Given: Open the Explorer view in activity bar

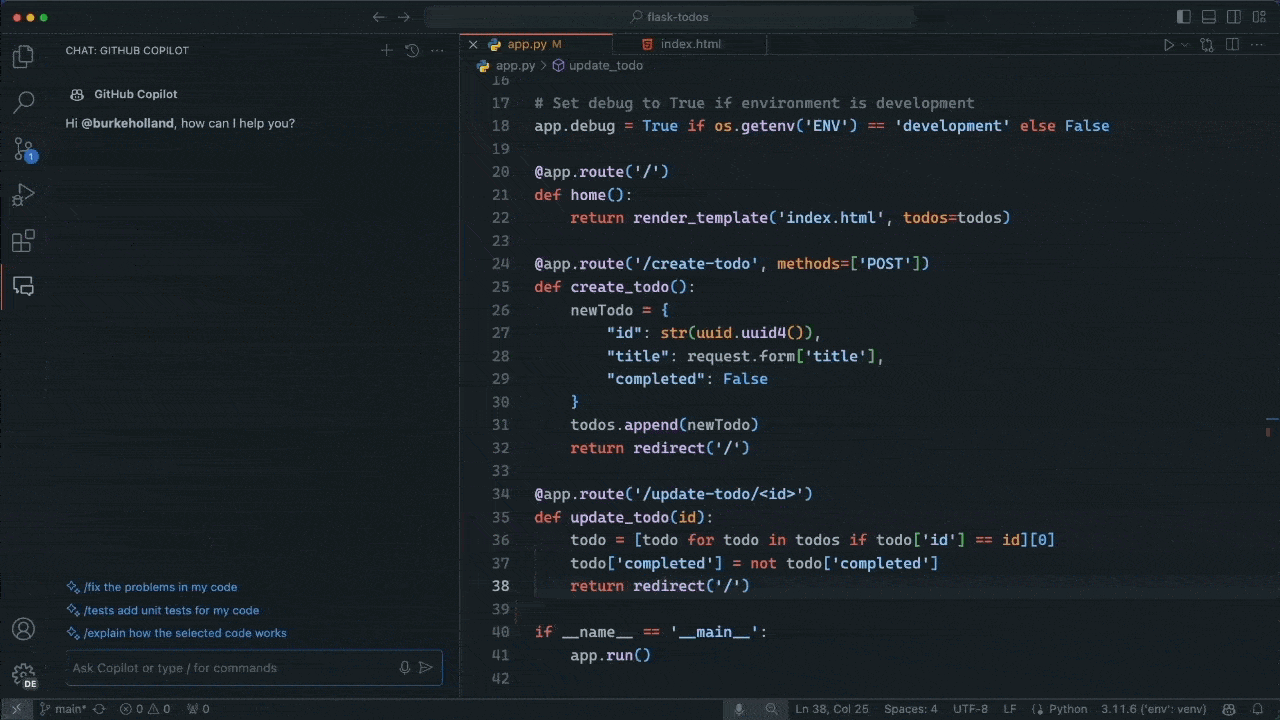Looking at the screenshot, I should pos(23,57).
